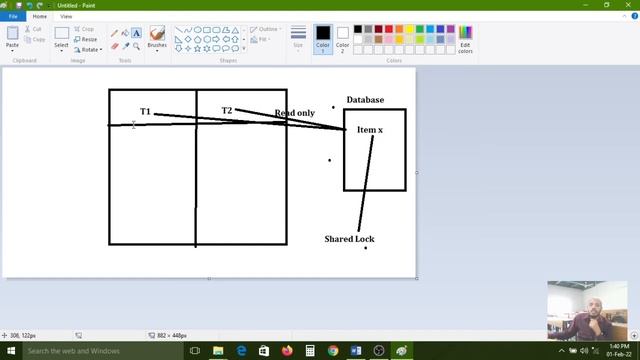Pick the Line shape
Screen dimensions: 640x360
click(178, 30)
